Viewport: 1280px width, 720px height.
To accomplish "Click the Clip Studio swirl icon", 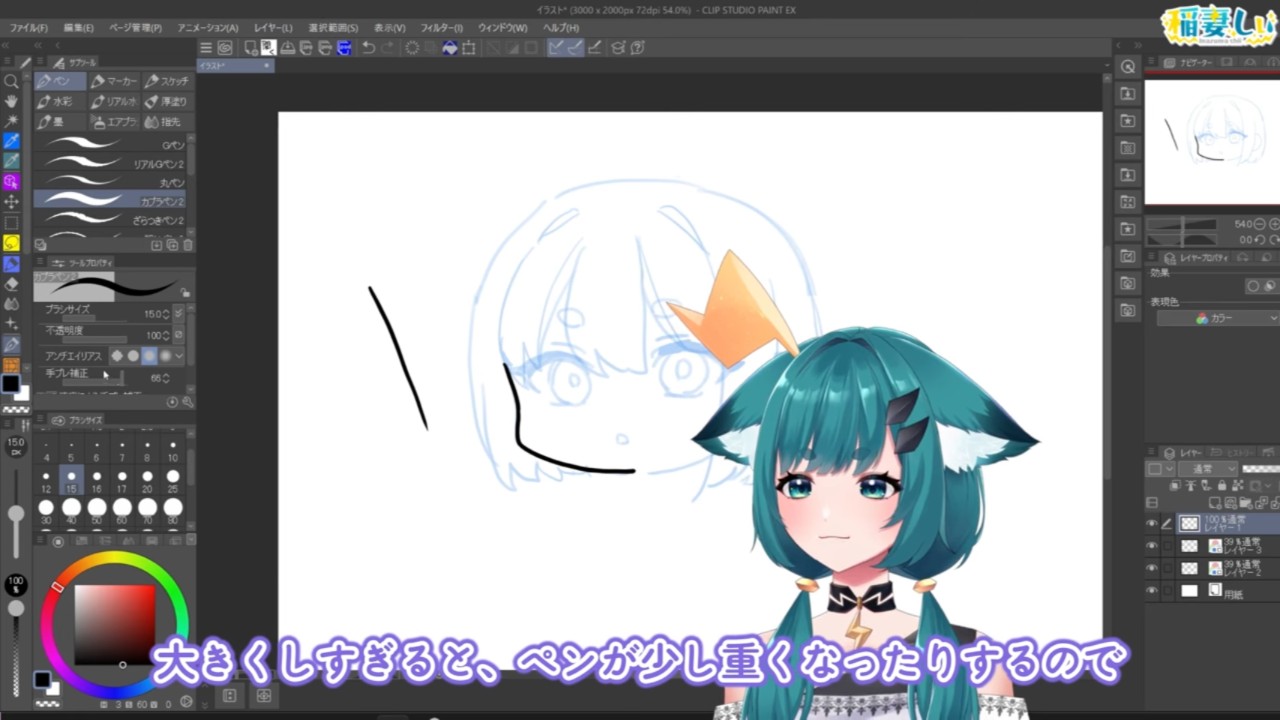I will coord(224,48).
